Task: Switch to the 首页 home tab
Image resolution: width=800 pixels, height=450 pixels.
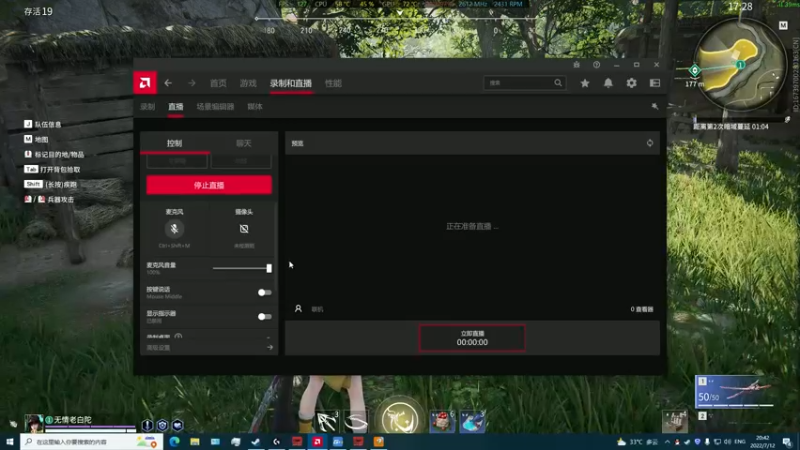Action: pos(218,83)
